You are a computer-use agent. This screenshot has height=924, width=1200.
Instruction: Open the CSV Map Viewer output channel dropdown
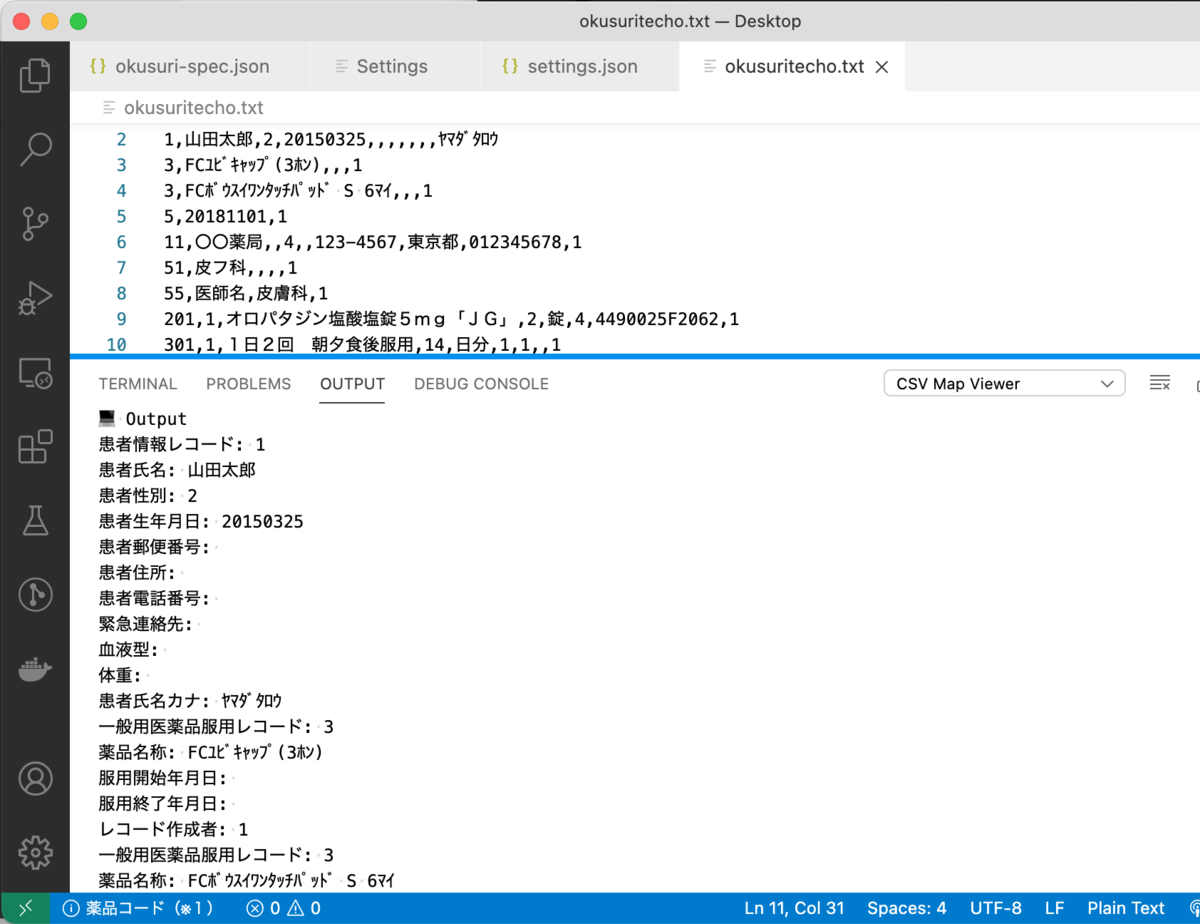[1004, 383]
